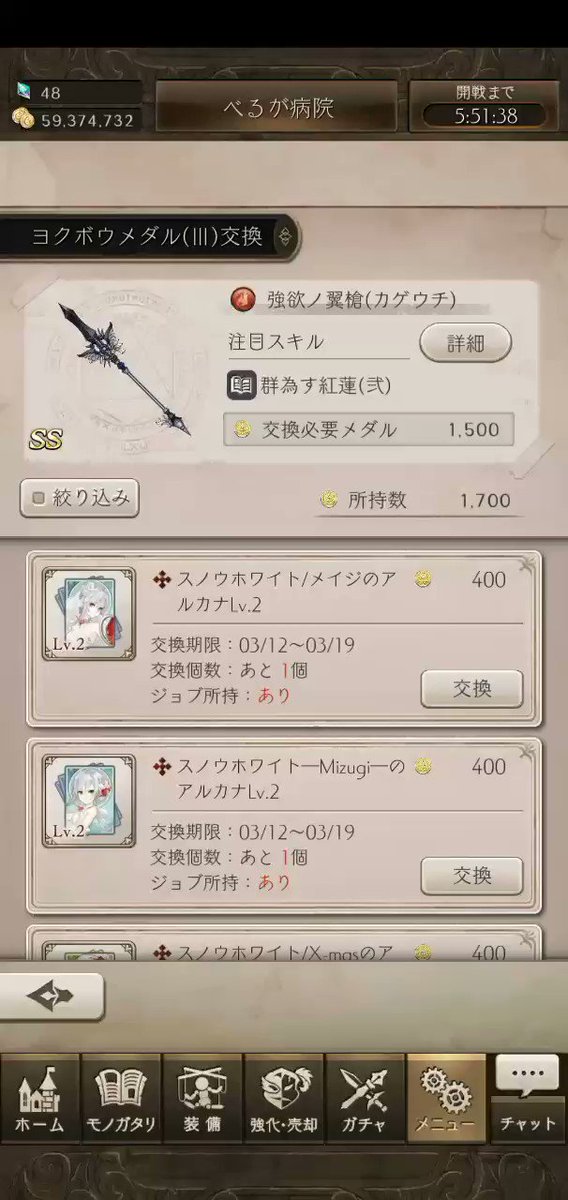Exchange the スノウホワイト Mizugi arcana
Image resolution: width=568 pixels, height=1200 pixels.
tap(472, 876)
